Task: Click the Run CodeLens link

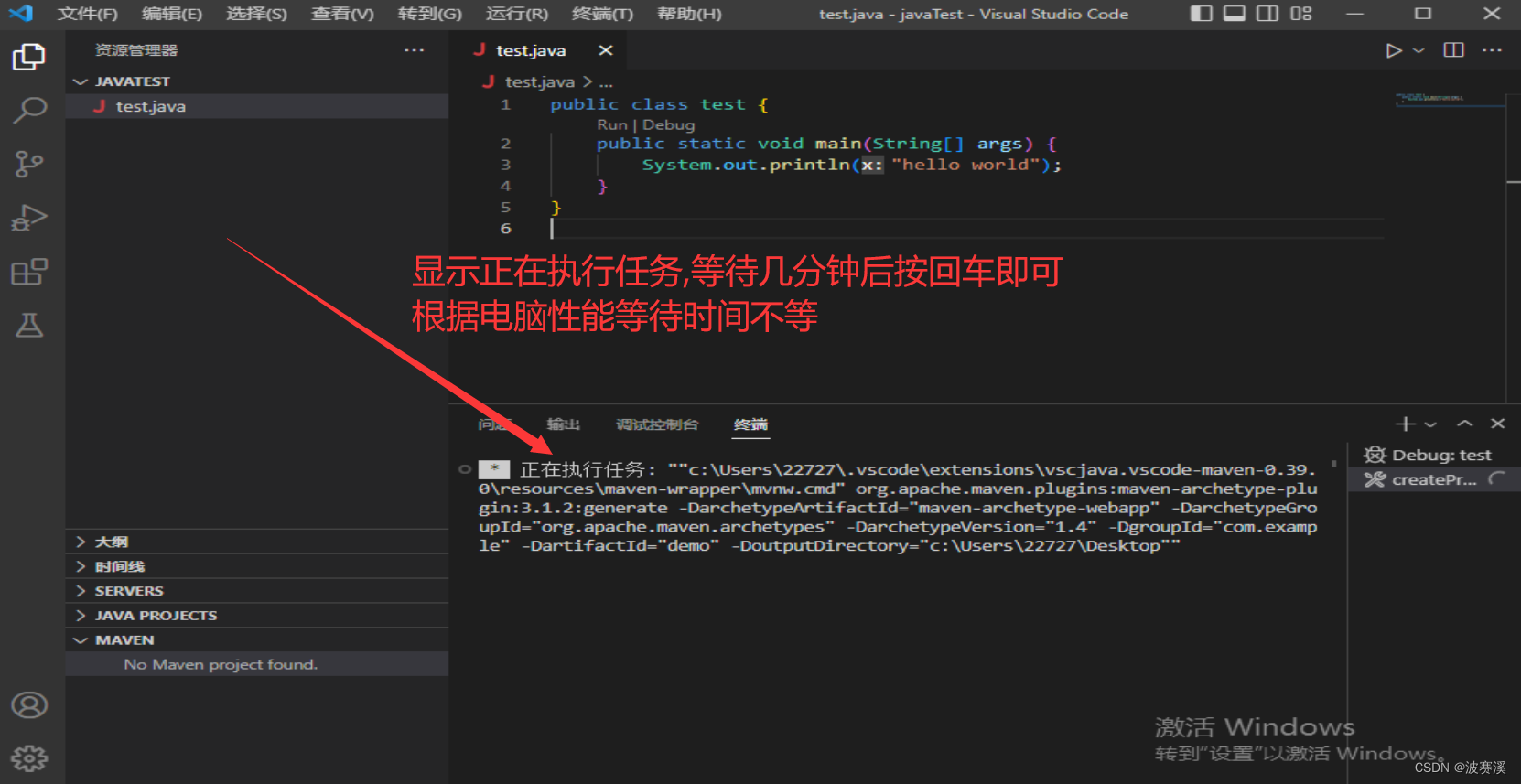Action: pos(612,124)
